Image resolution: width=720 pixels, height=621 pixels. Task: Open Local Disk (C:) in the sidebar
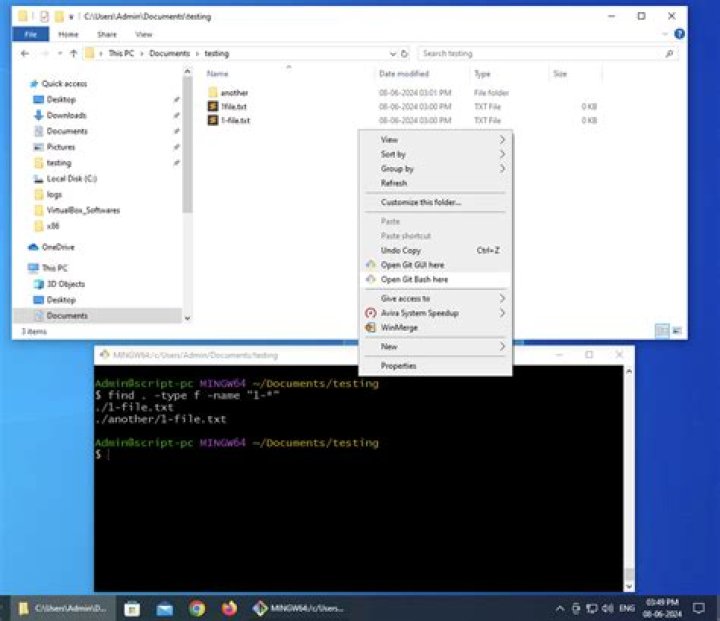pos(72,179)
